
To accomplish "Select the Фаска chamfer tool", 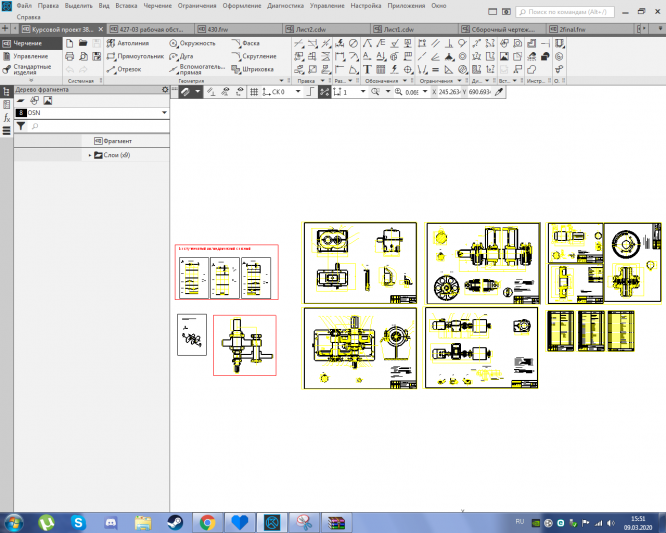I will [x=250, y=44].
